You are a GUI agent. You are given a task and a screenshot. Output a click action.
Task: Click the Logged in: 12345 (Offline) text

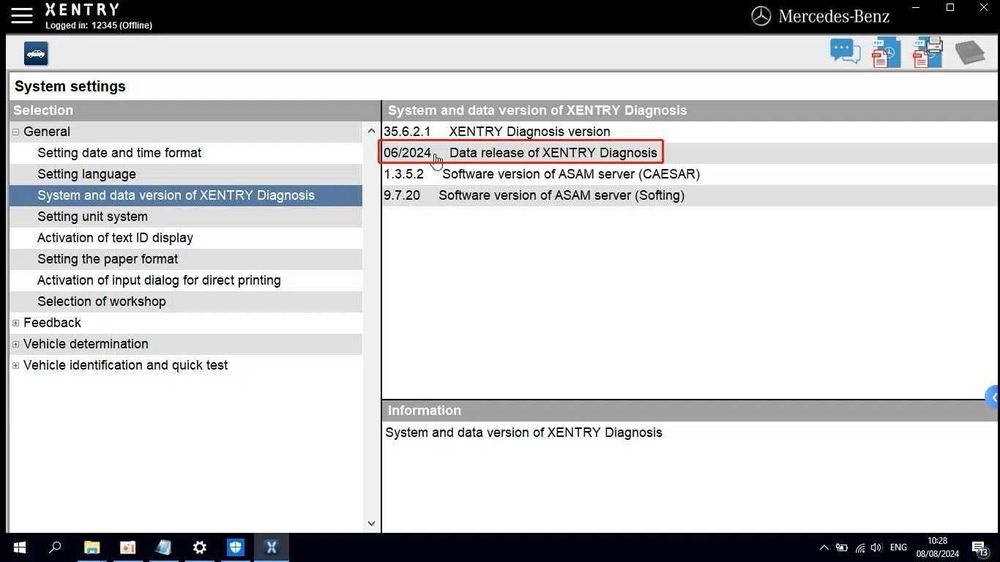(x=99, y=26)
